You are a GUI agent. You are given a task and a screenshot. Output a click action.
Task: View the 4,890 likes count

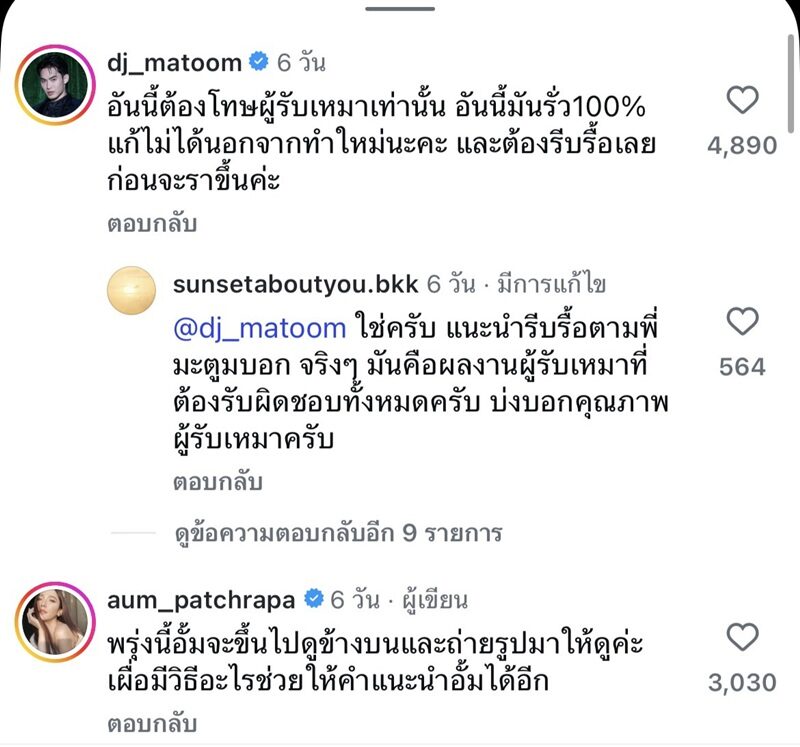(x=742, y=146)
